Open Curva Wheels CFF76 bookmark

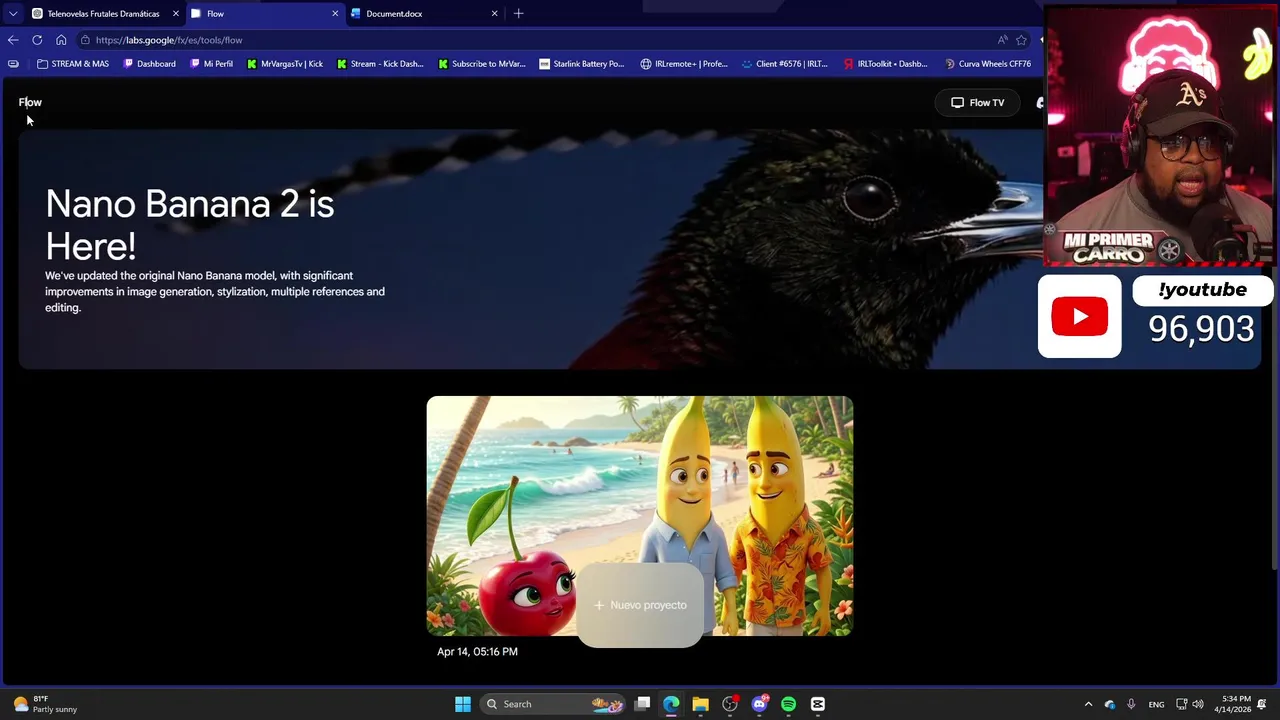pyautogui.click(x=988, y=64)
